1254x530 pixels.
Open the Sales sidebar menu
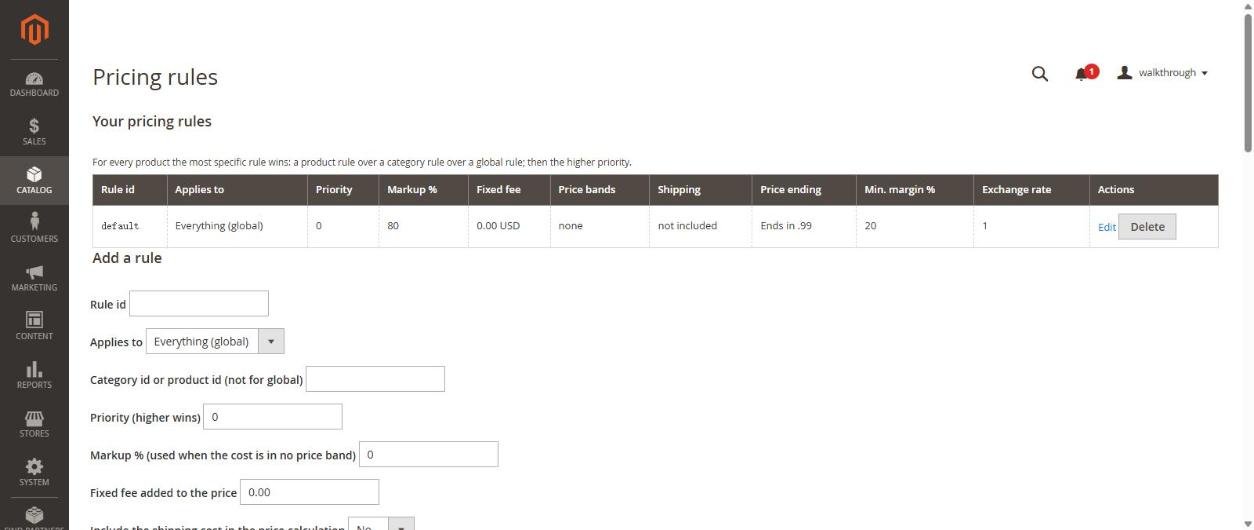point(34,131)
